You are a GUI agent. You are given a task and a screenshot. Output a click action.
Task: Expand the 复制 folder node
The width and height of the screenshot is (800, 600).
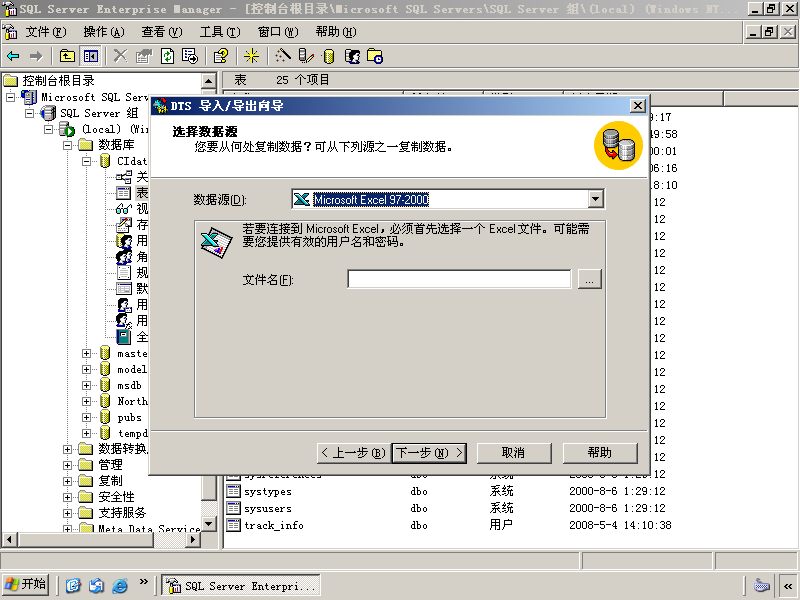point(67,481)
